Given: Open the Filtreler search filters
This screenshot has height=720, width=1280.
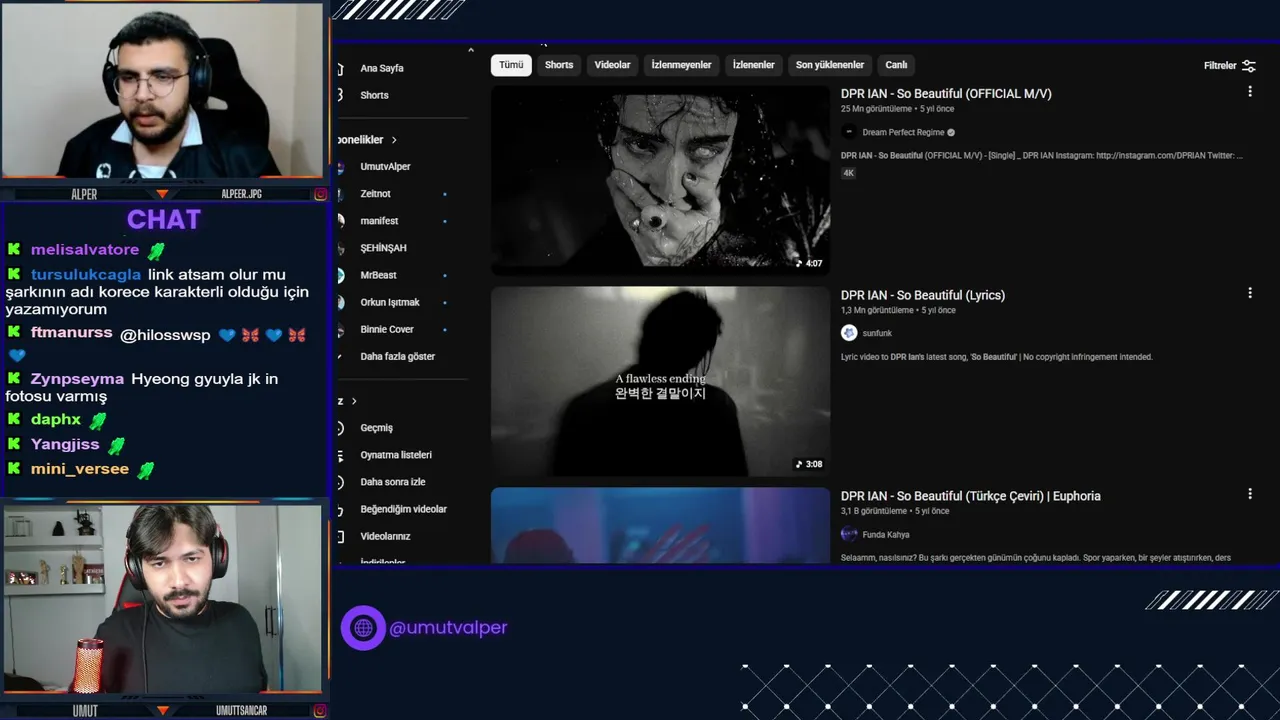Looking at the screenshot, I should [1230, 66].
